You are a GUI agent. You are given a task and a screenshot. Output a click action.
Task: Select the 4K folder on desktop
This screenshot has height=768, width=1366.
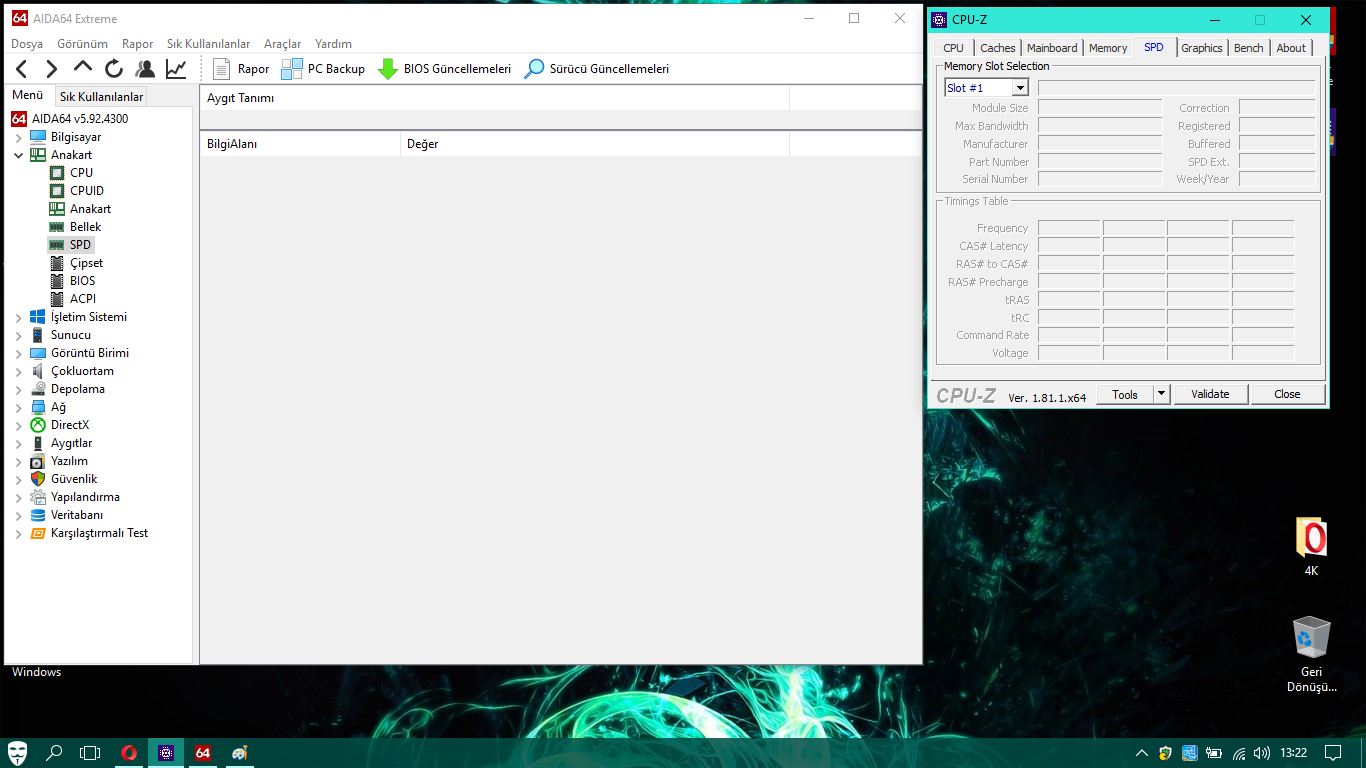click(x=1311, y=547)
